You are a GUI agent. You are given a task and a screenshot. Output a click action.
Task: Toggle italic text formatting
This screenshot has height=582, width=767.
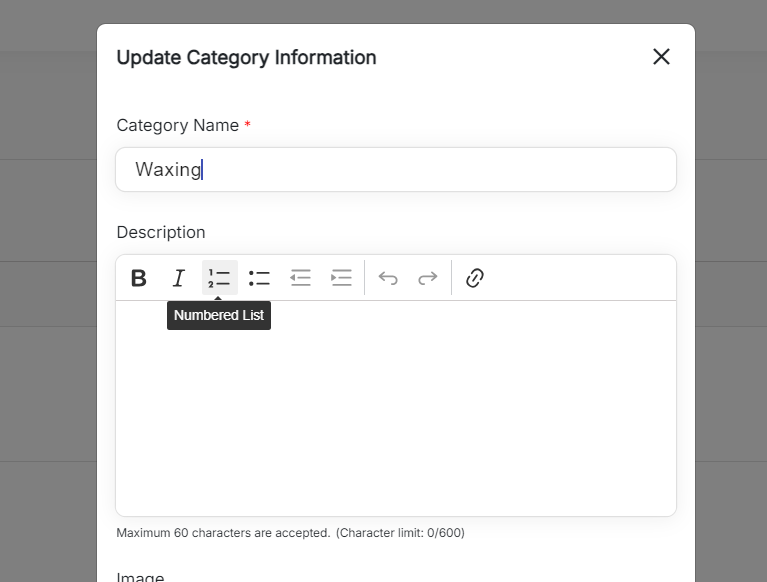click(x=178, y=278)
